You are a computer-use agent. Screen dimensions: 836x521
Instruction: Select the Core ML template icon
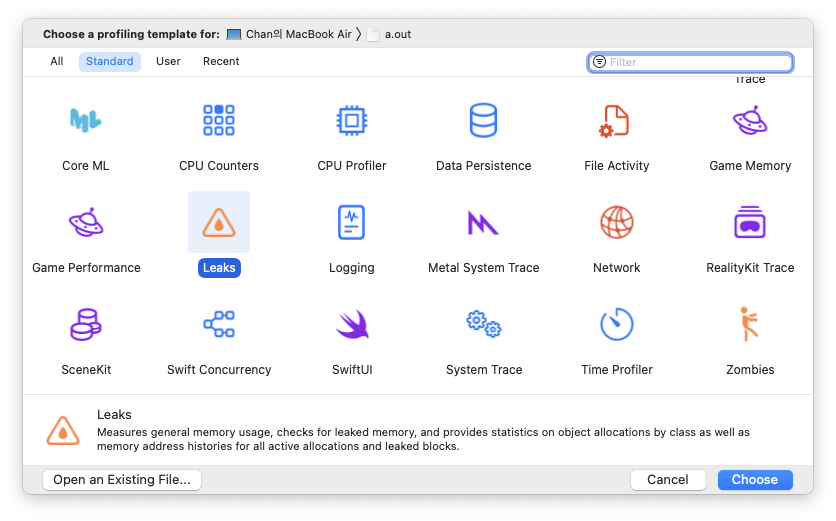coord(85,120)
